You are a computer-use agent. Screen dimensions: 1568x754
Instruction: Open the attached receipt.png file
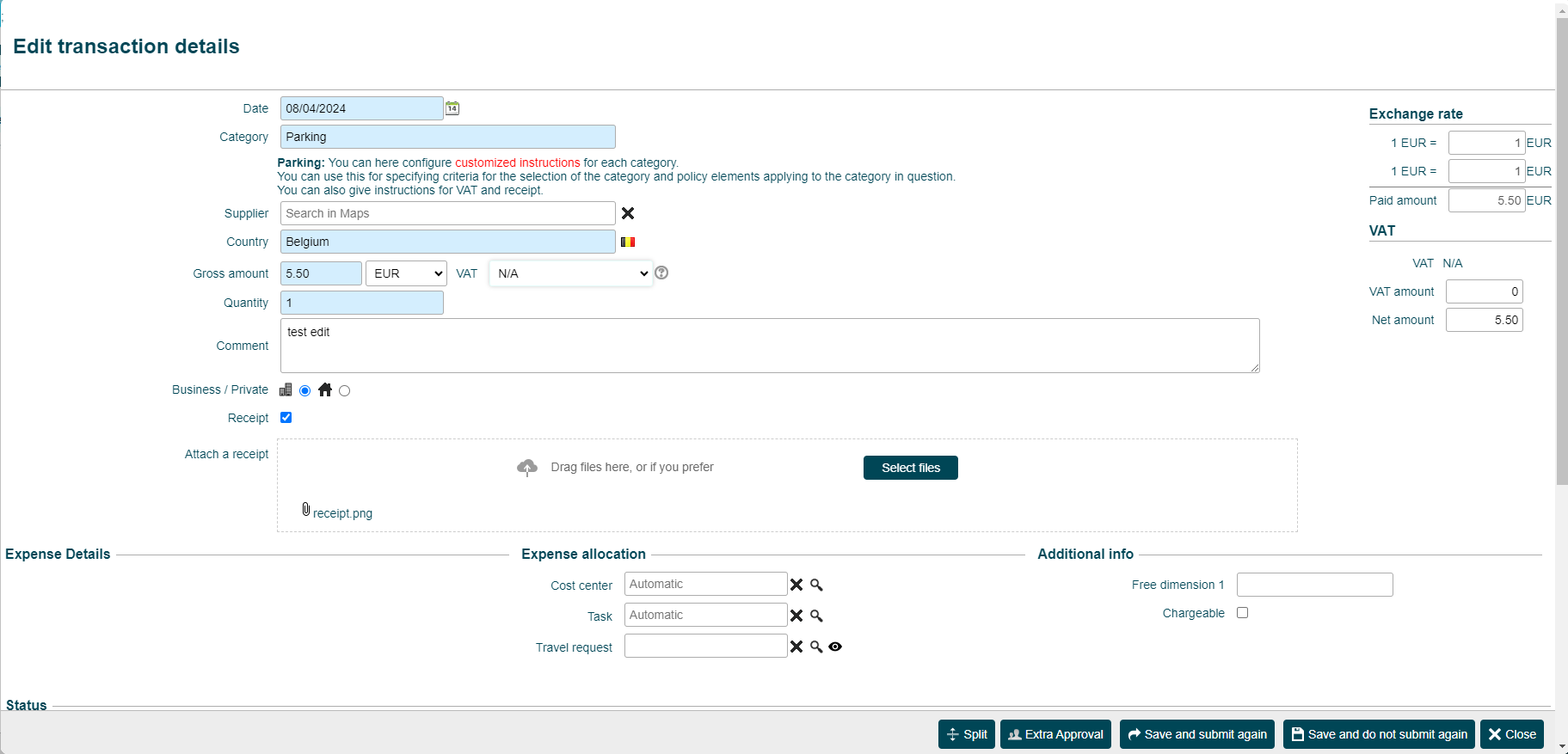(342, 513)
